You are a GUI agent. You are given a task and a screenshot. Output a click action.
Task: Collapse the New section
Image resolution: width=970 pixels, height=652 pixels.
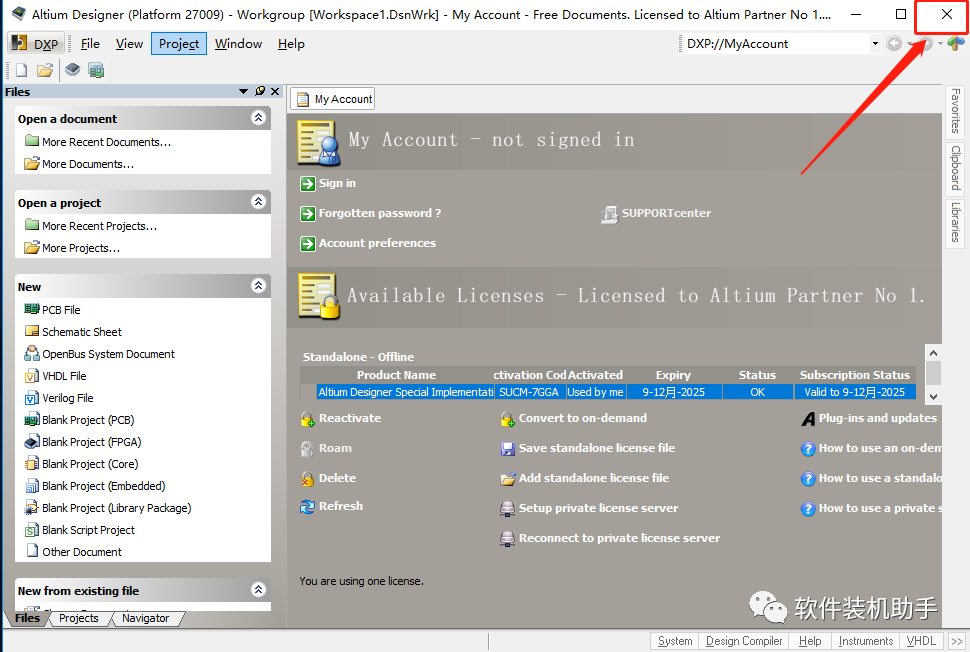click(259, 286)
